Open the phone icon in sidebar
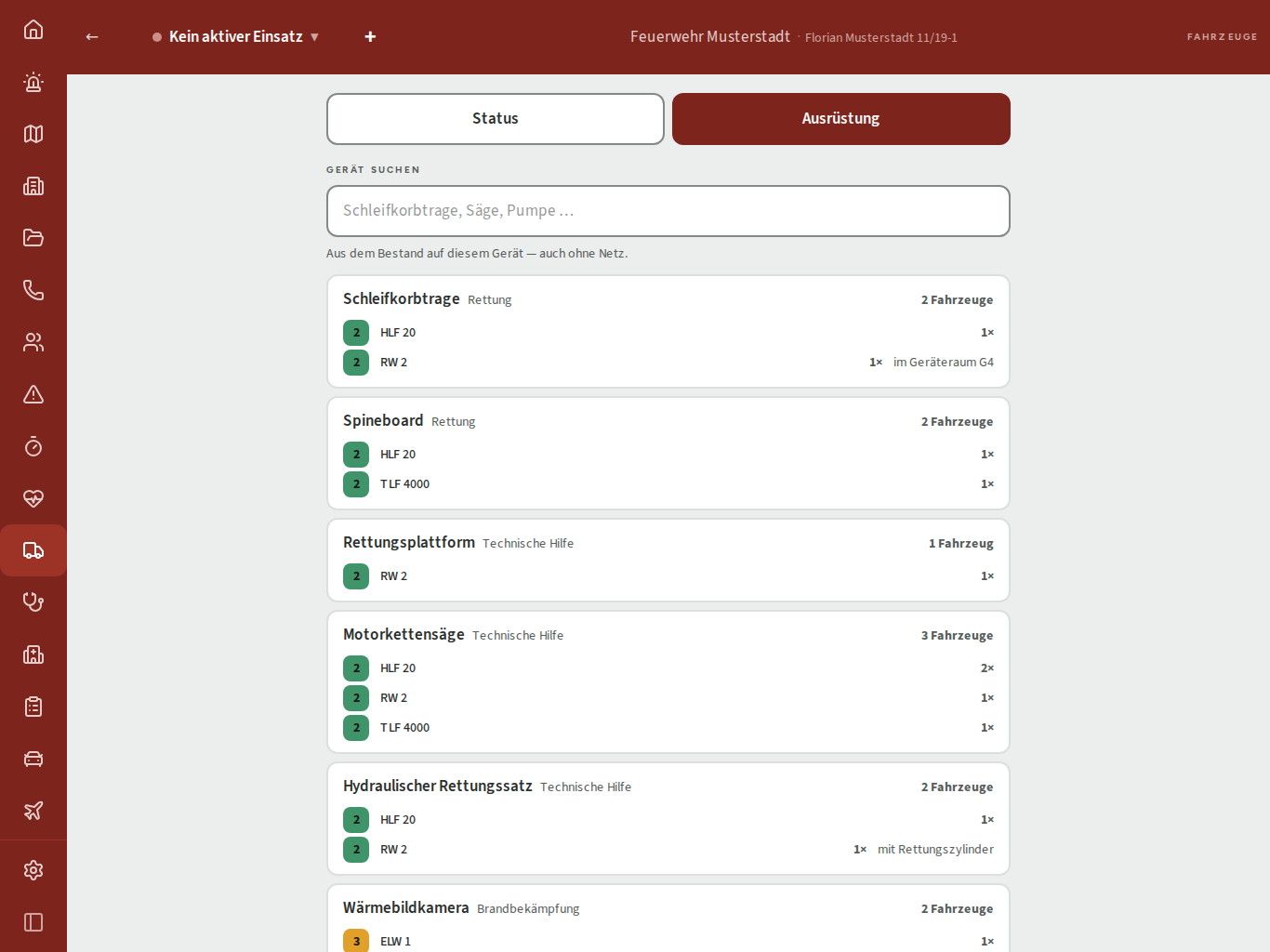The height and width of the screenshot is (952, 1270). 33,290
